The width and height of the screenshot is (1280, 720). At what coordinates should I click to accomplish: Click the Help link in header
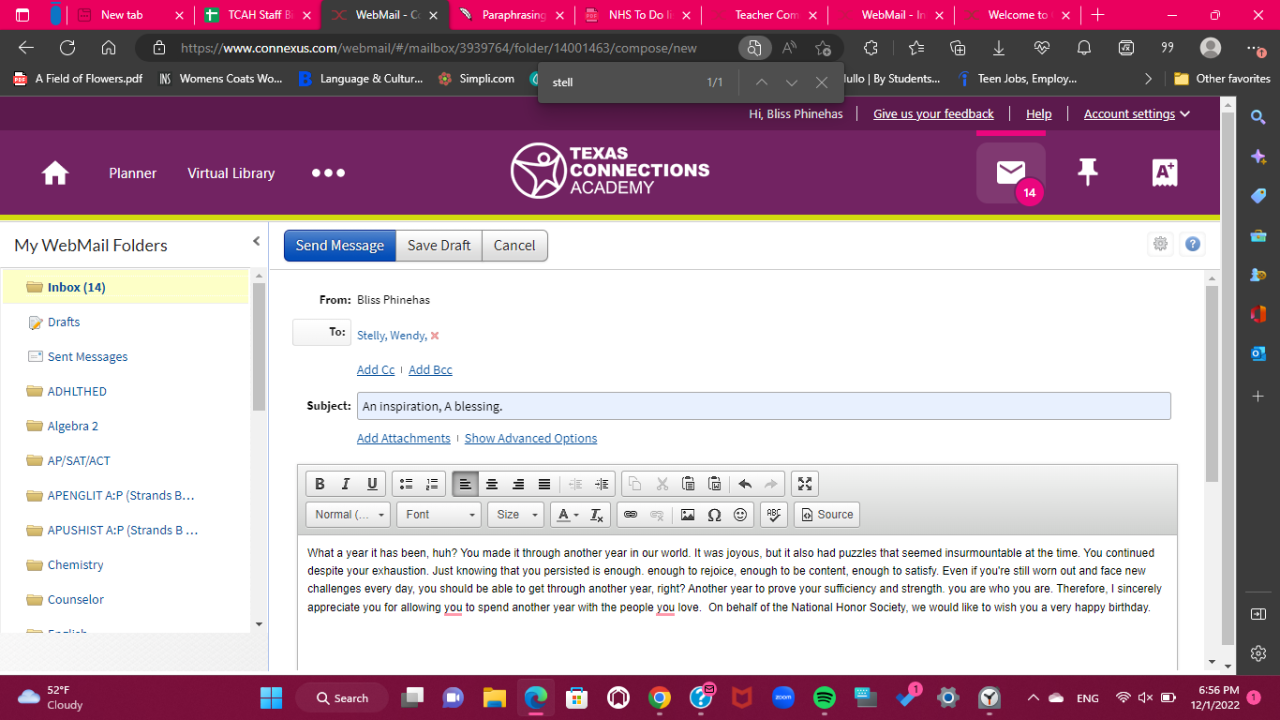(1039, 114)
